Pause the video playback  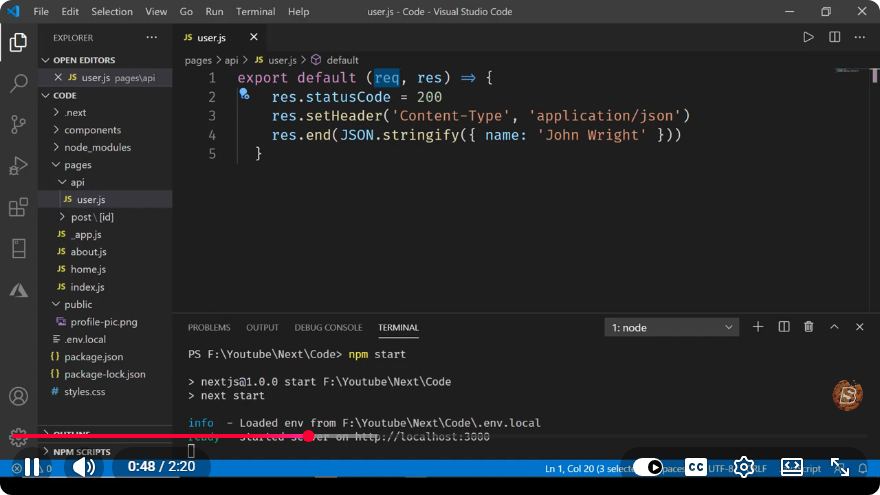click(x=32, y=467)
